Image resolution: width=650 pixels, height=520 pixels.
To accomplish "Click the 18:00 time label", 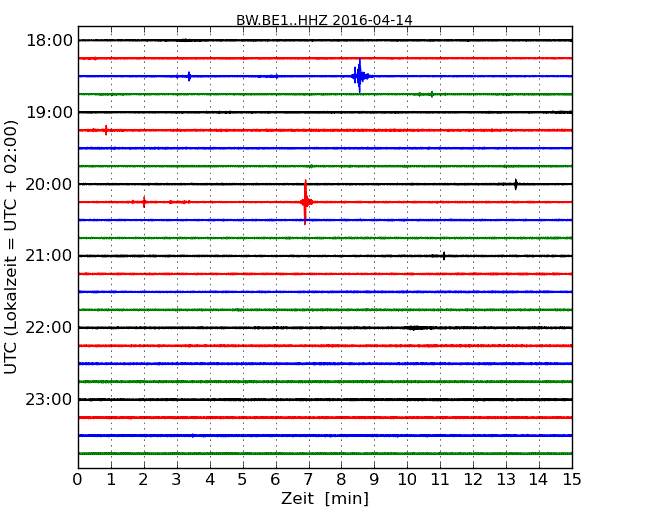I will point(49,41).
